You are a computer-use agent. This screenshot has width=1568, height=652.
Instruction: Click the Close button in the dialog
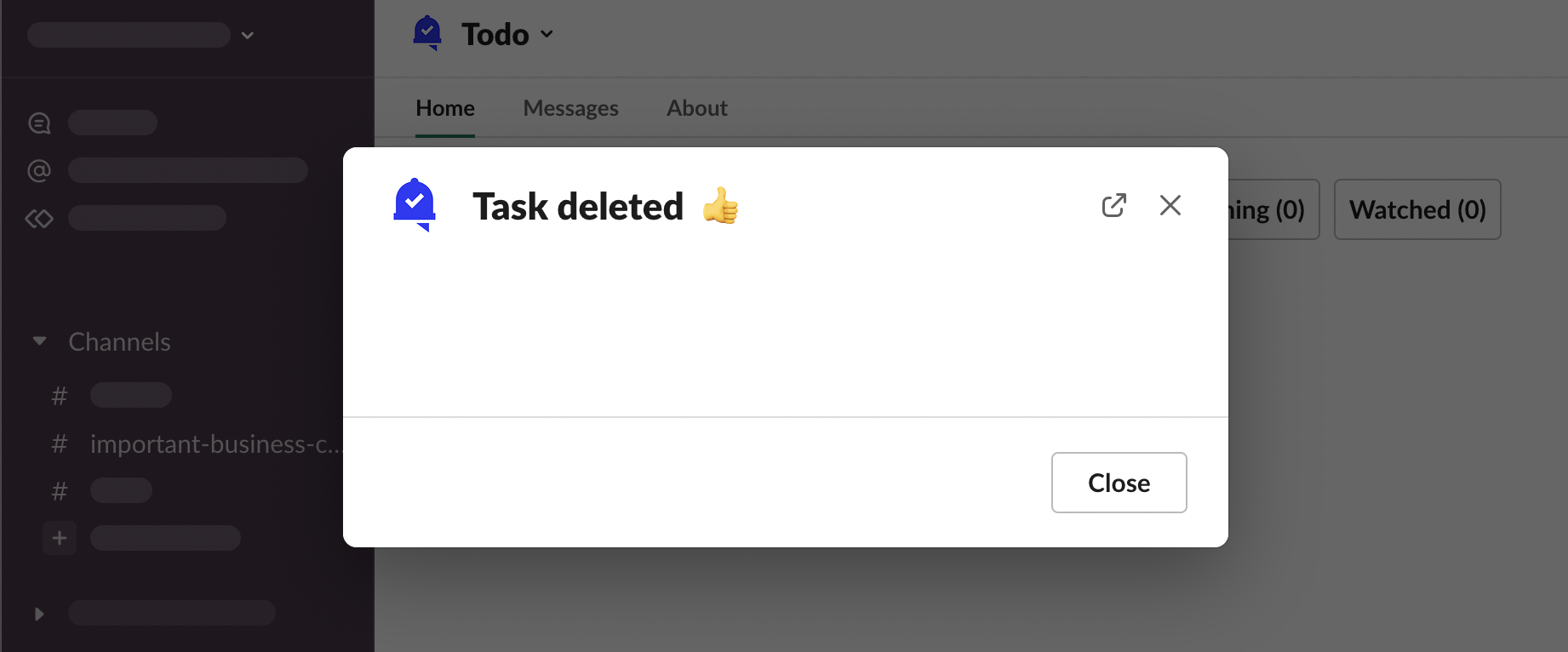point(1119,483)
